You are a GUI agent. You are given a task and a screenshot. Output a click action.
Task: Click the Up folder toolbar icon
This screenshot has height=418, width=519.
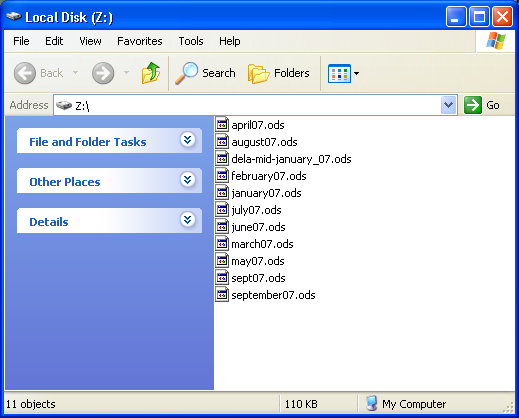pos(151,73)
